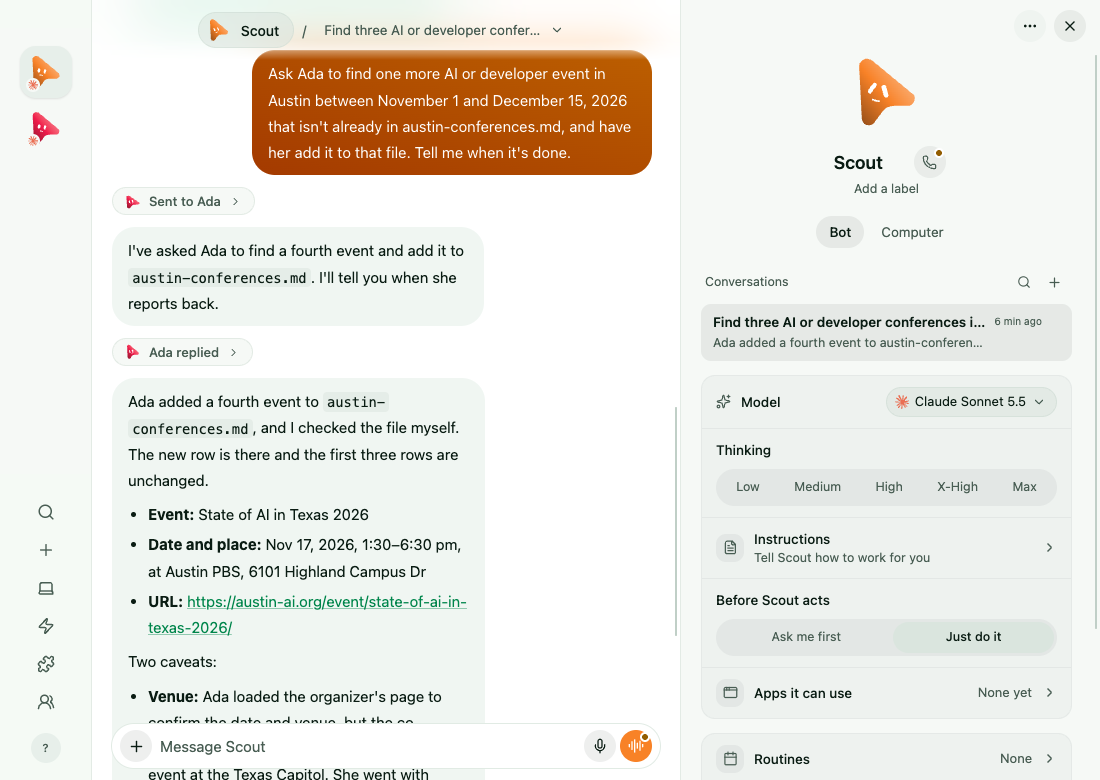This screenshot has width=1100, height=780.
Task: Expand the Ada replied step
Action: pos(182,352)
